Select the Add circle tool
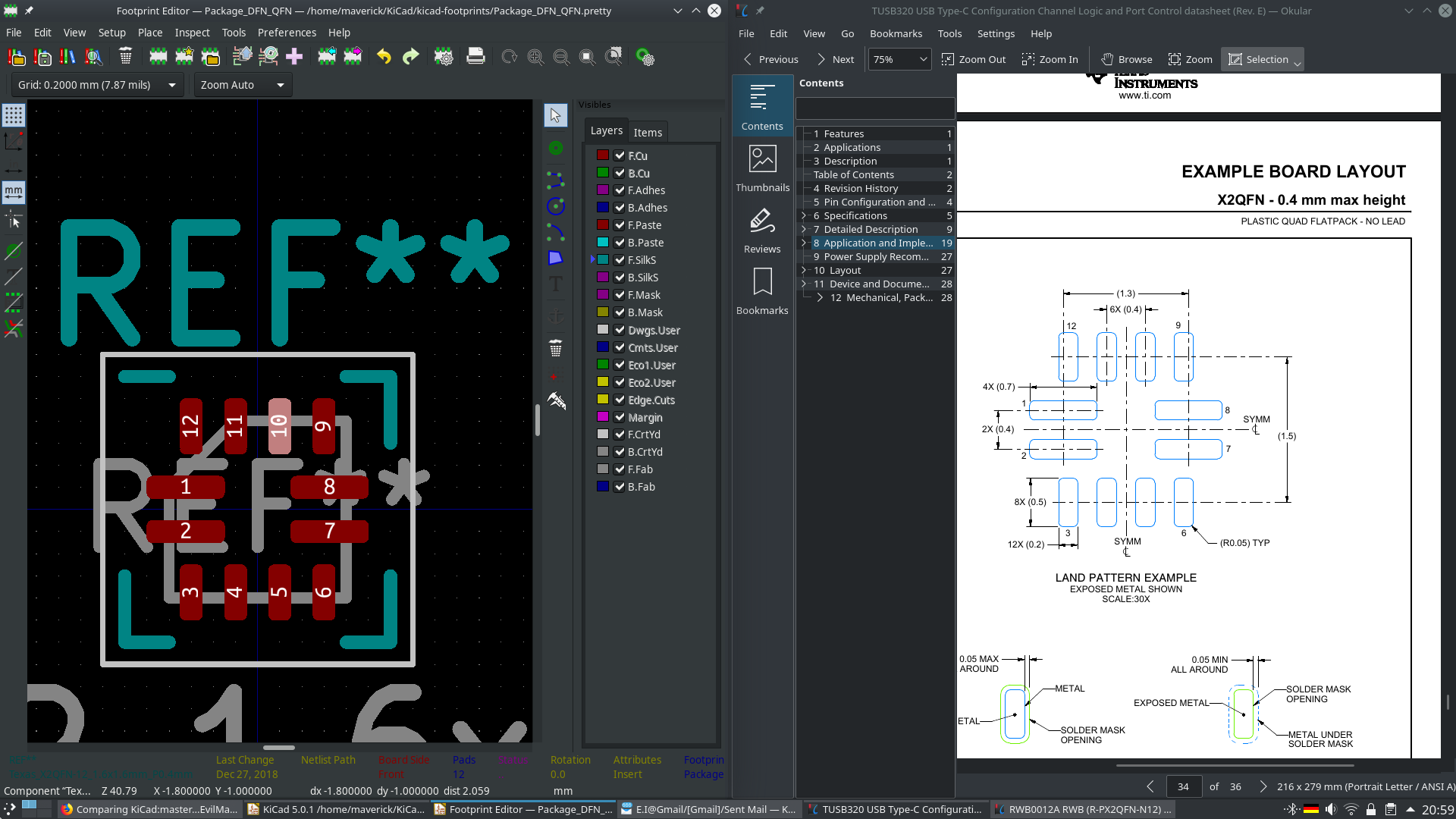Viewport: 1456px width, 819px height. 556,206
